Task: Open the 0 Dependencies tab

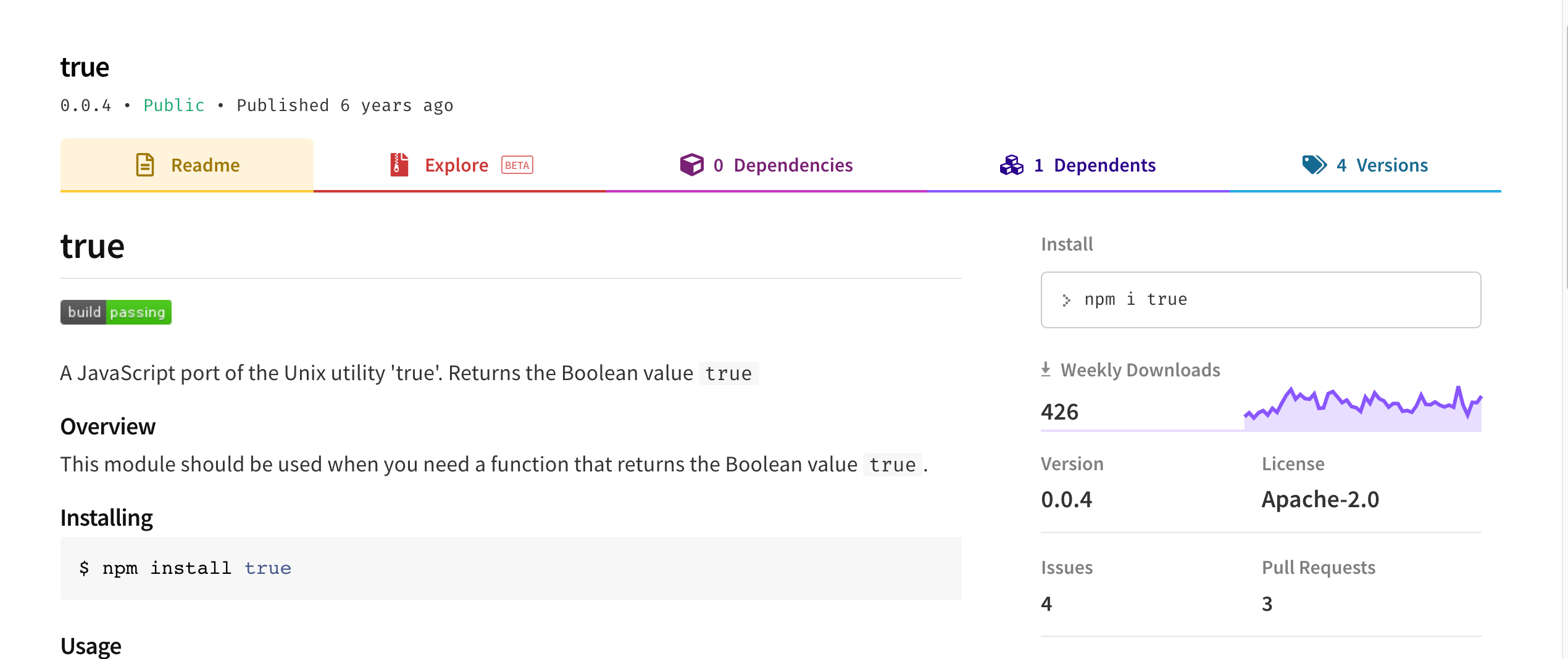Action: click(783, 165)
